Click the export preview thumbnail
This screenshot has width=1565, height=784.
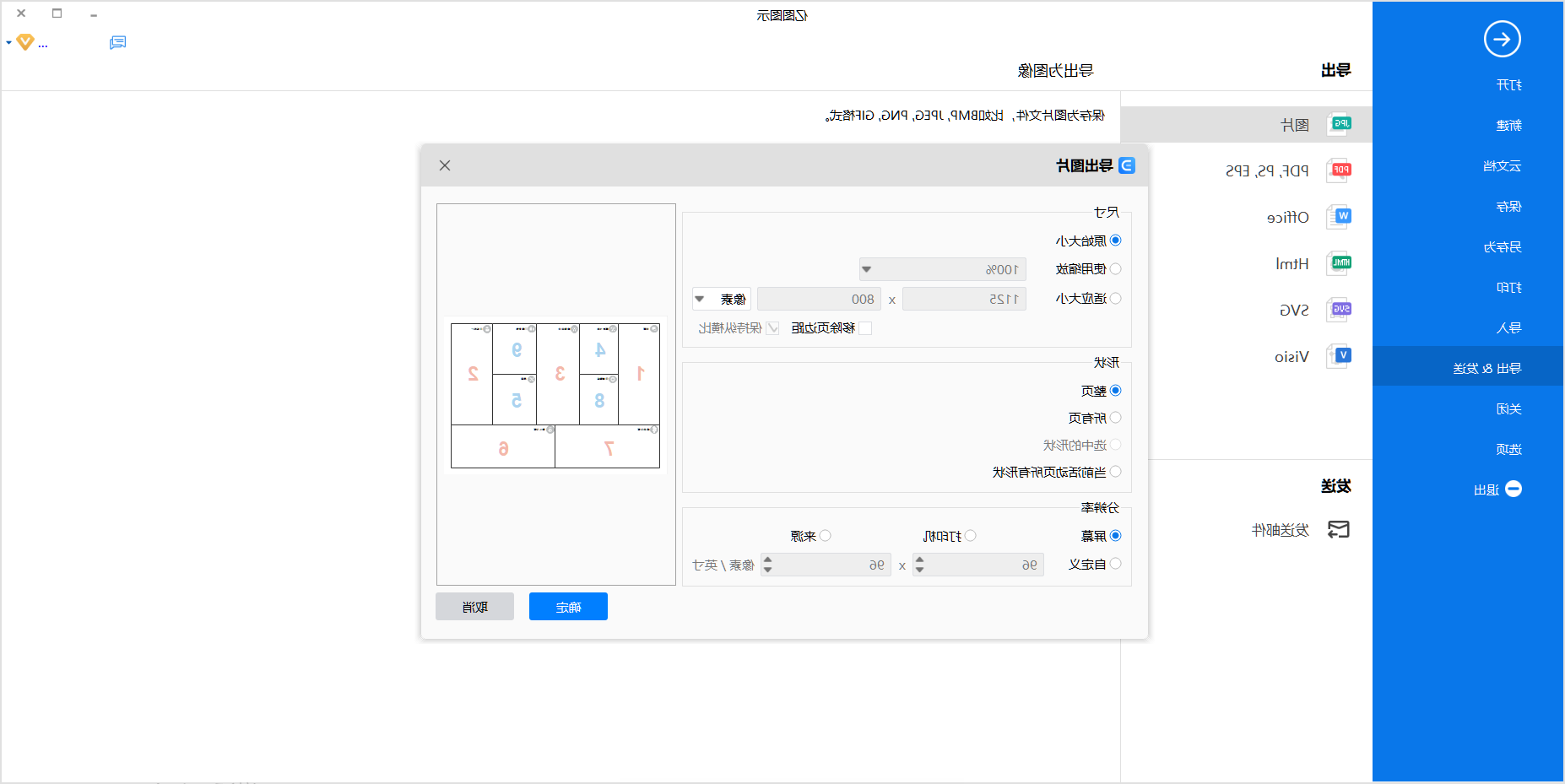[555, 395]
